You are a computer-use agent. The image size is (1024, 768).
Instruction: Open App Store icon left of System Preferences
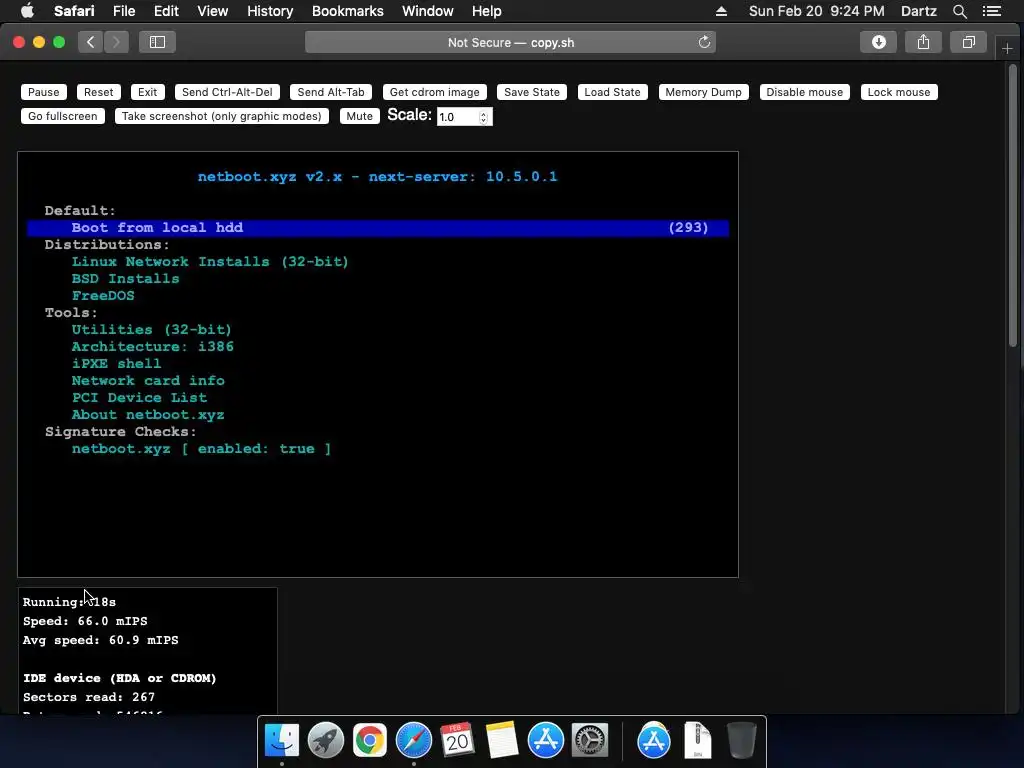pos(545,741)
